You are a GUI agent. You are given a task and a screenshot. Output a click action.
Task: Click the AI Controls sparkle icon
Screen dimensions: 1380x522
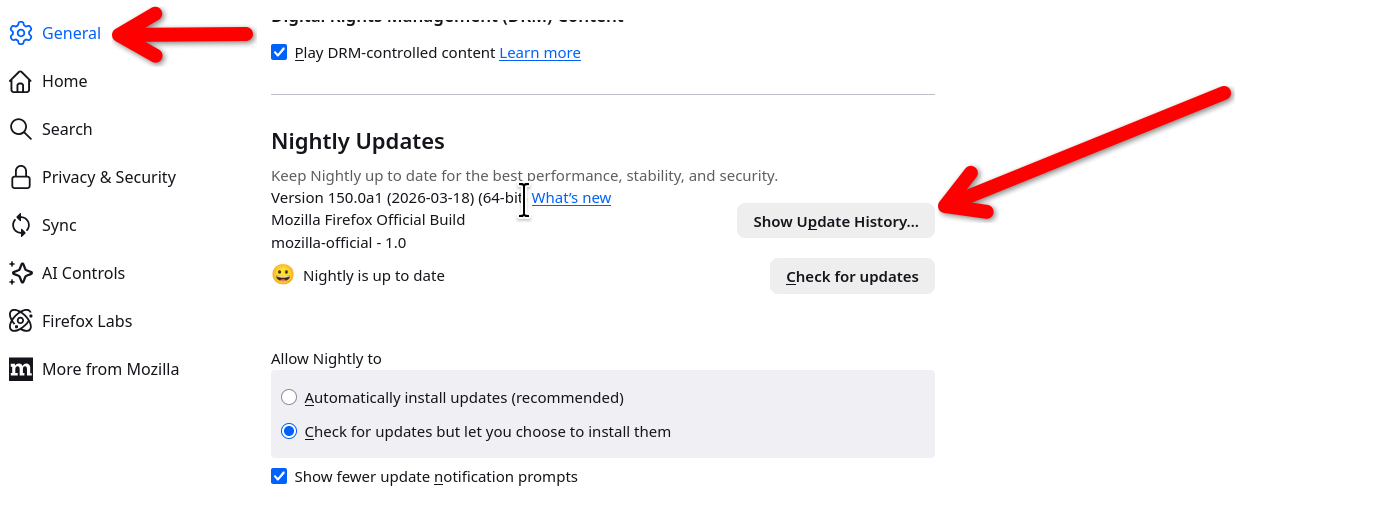[x=21, y=273]
